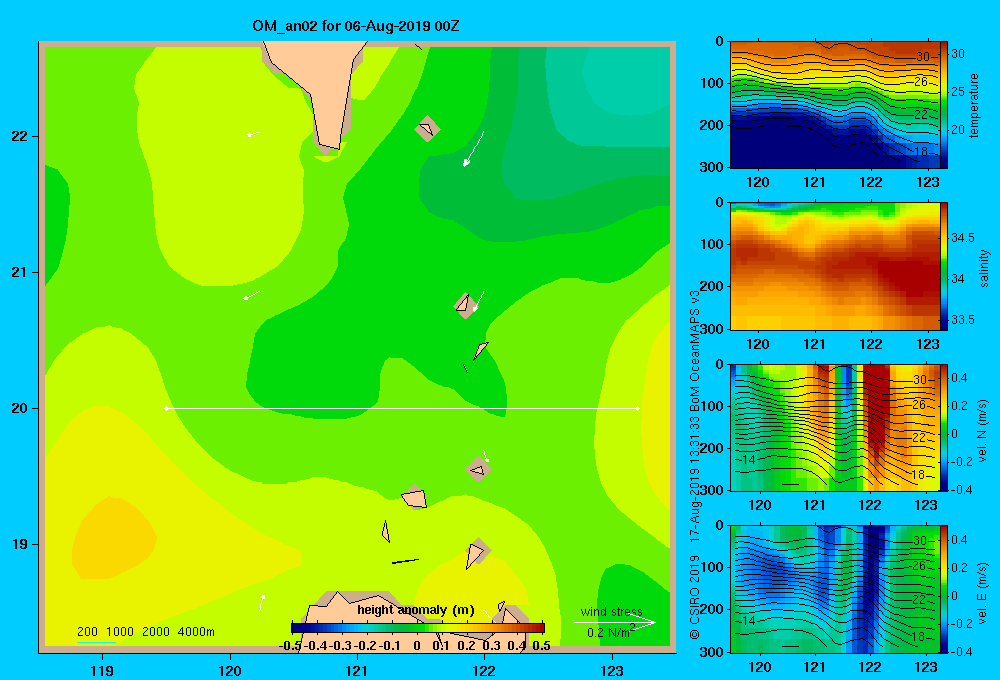Click the wind stress reference arrow
Viewport: 1000px width, 680px height.
point(614,623)
